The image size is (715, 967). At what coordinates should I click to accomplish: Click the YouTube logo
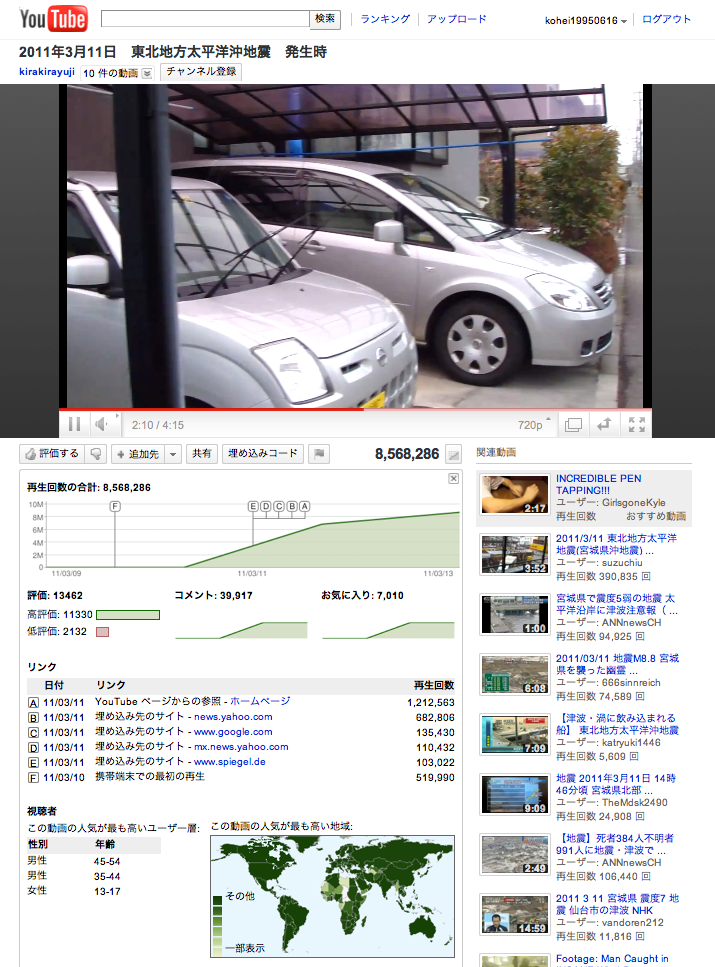pos(53,18)
